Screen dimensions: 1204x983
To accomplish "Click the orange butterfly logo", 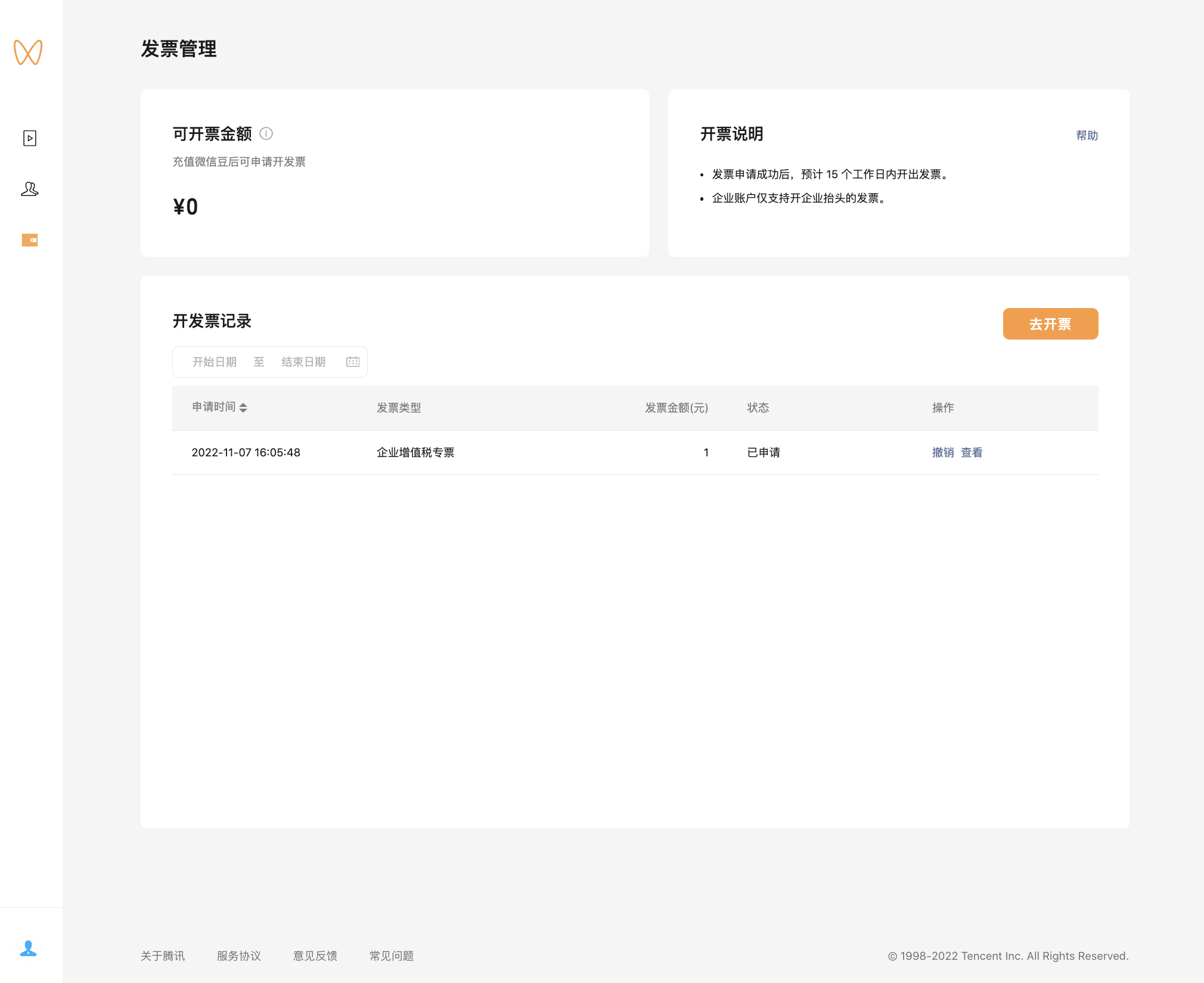I will (x=28, y=52).
